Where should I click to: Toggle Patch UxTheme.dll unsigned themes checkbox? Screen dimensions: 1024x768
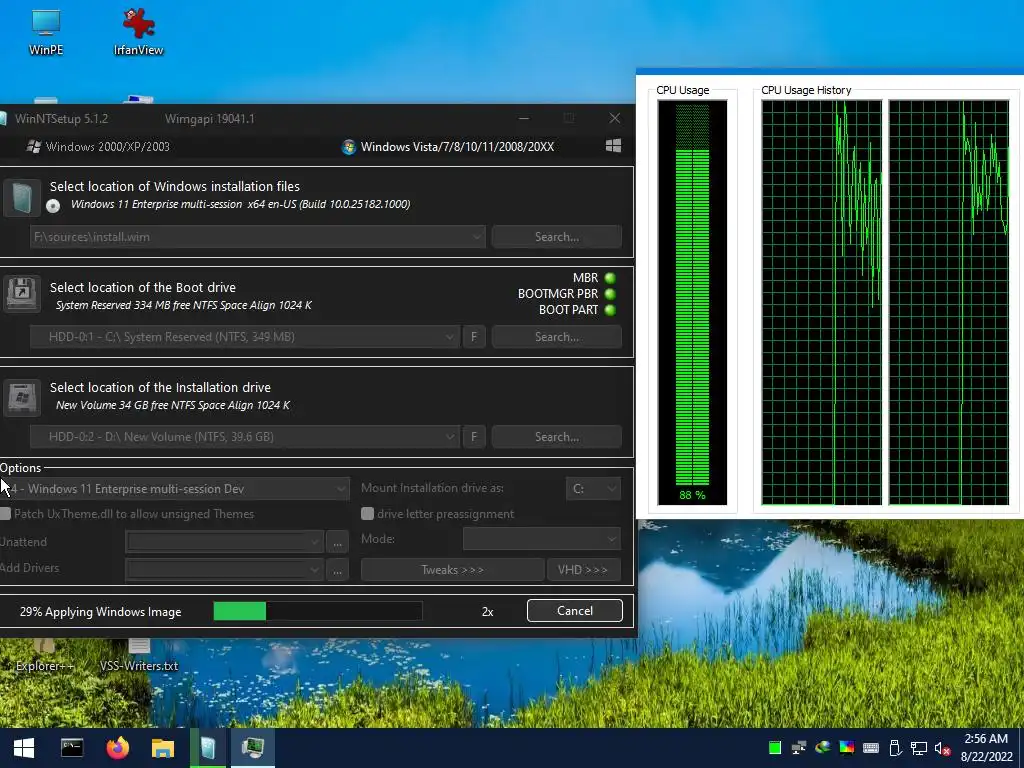pos(6,514)
